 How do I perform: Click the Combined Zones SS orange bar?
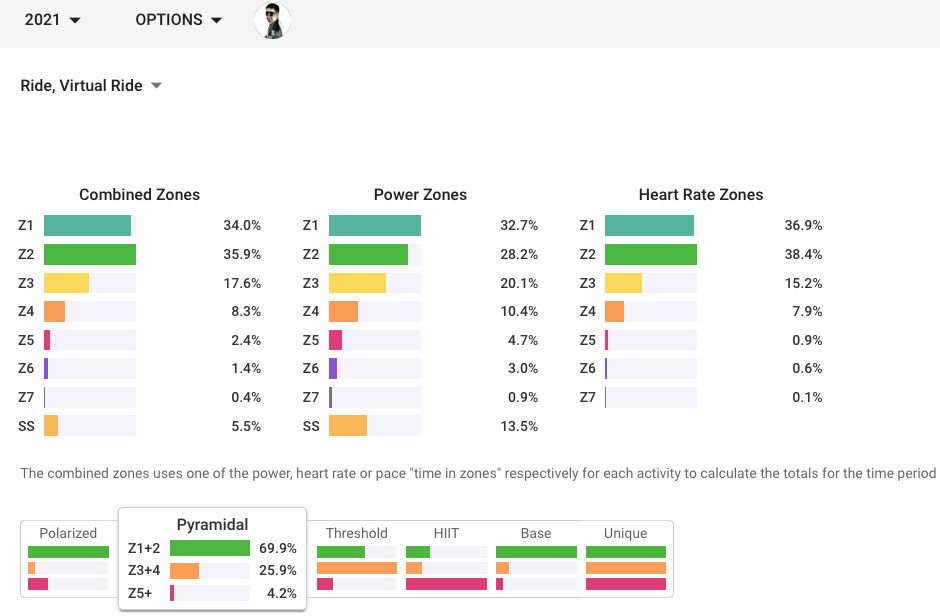click(x=51, y=426)
